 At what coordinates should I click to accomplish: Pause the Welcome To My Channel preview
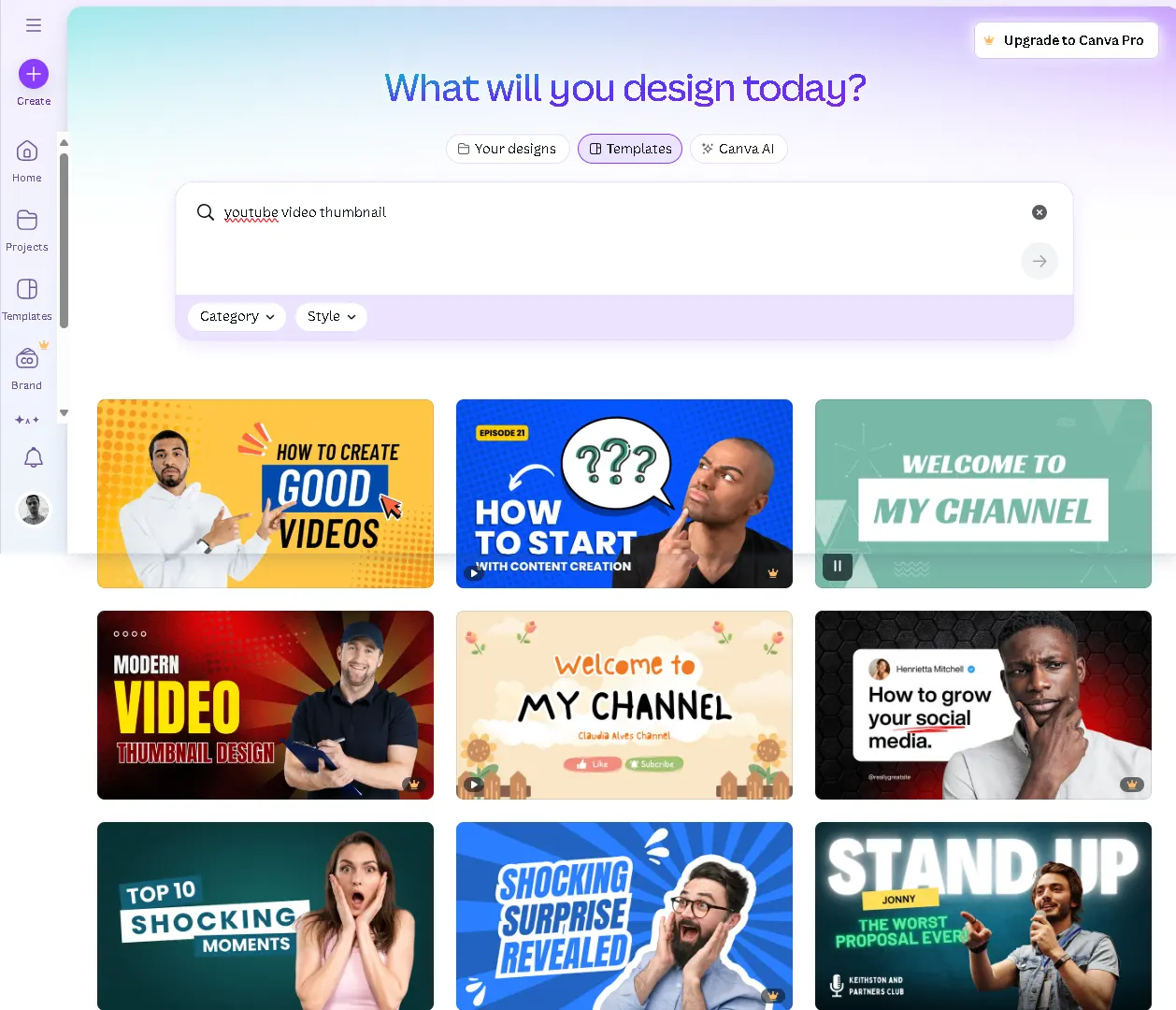point(838,566)
